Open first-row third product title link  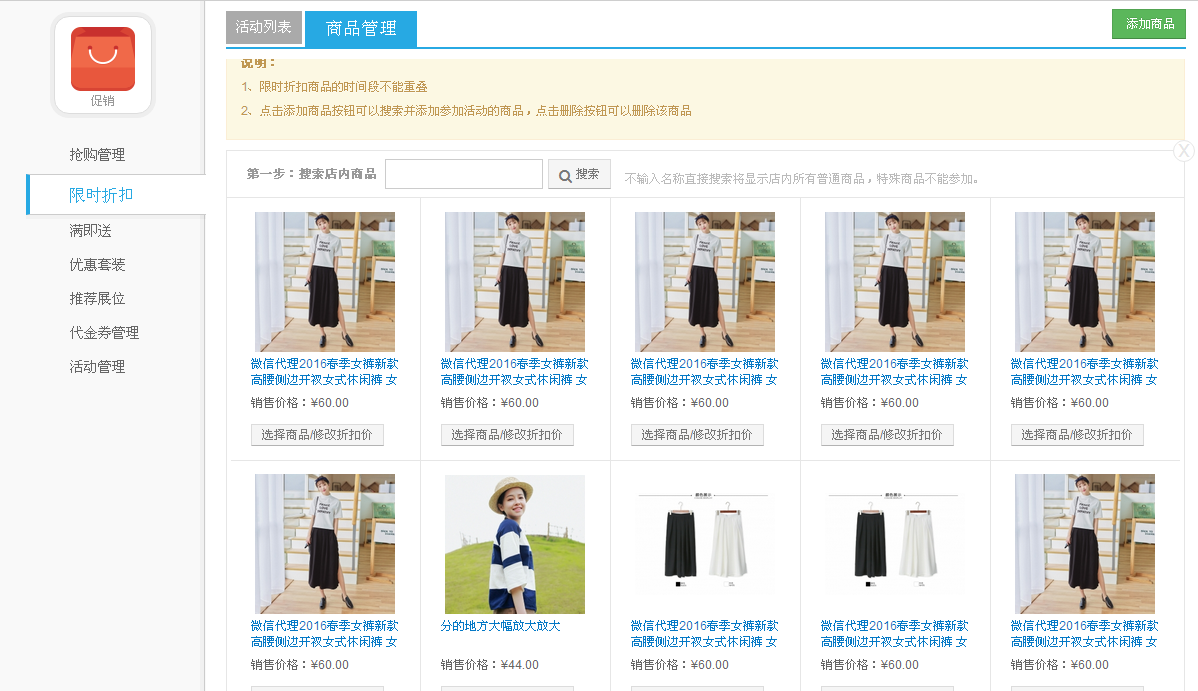pyautogui.click(x=704, y=371)
